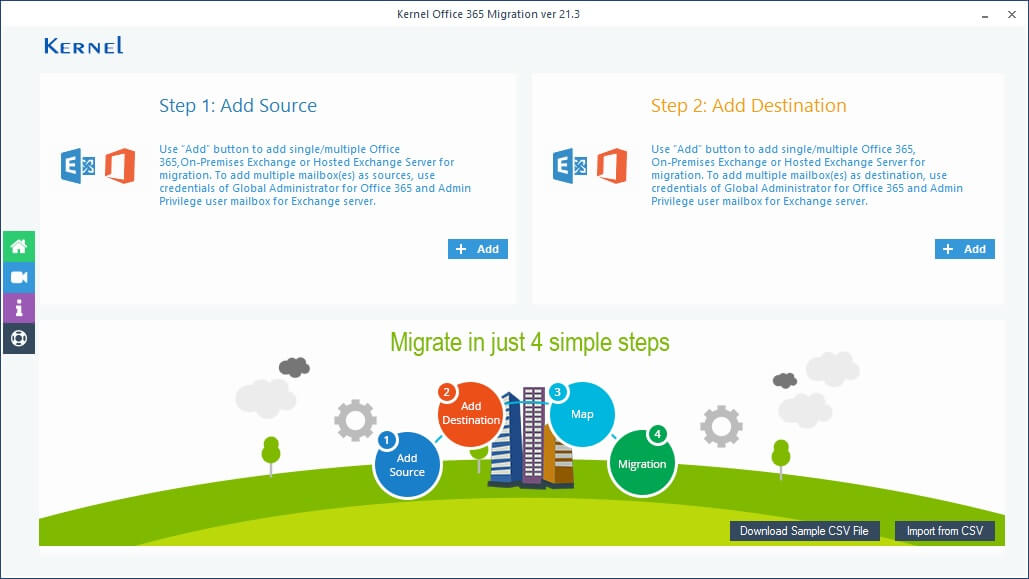Click the Step 2: Add Destination heading
The height and width of the screenshot is (579, 1029).
[749, 106]
